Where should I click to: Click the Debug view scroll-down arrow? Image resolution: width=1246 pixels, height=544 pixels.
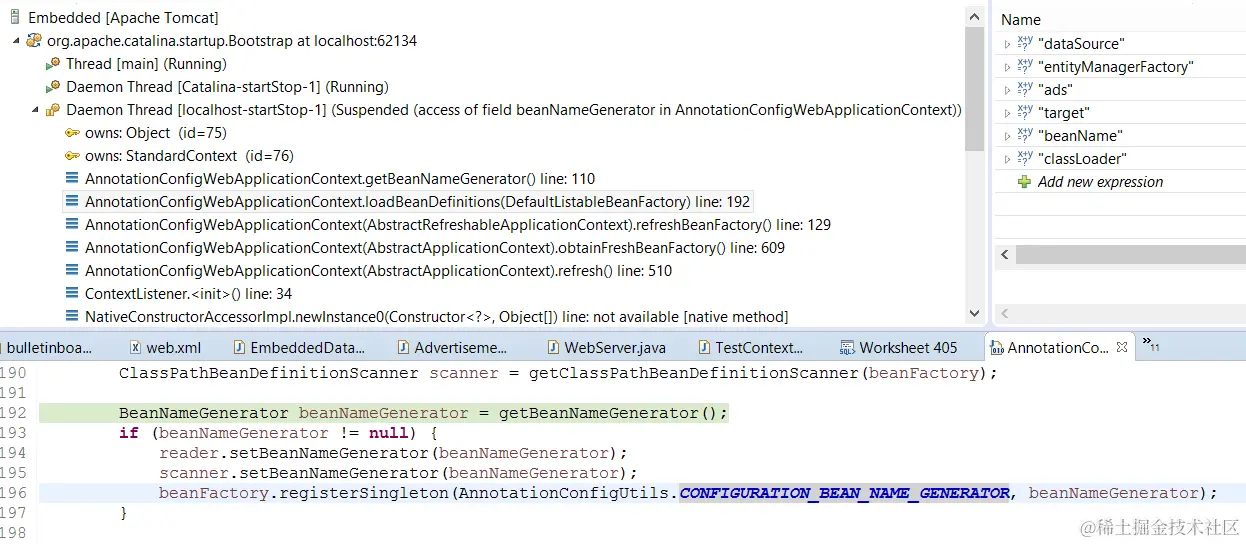click(x=975, y=313)
